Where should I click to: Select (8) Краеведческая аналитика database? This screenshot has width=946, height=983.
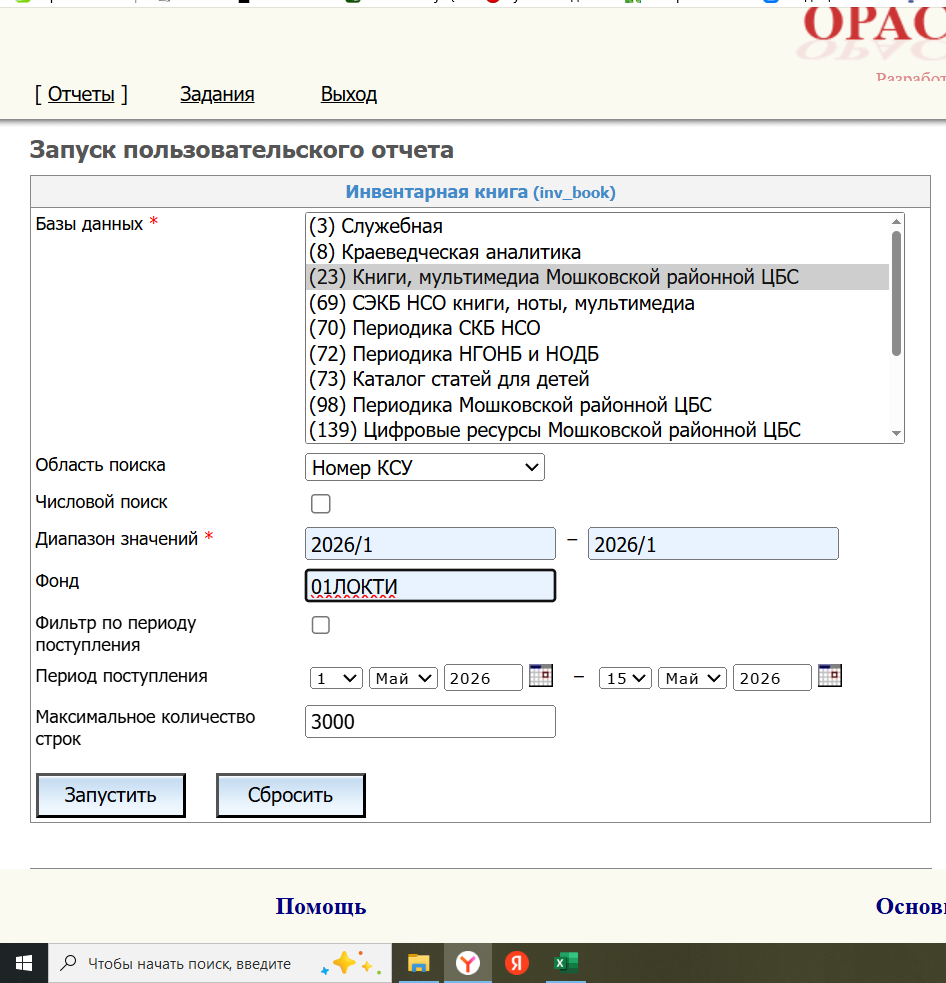pyautogui.click(x=598, y=252)
